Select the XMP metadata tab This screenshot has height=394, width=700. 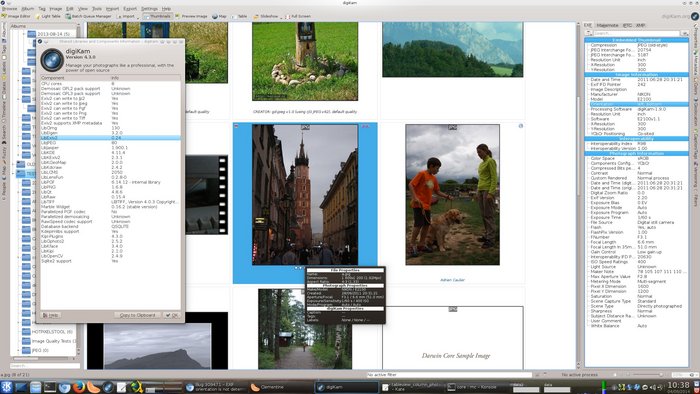(641, 25)
